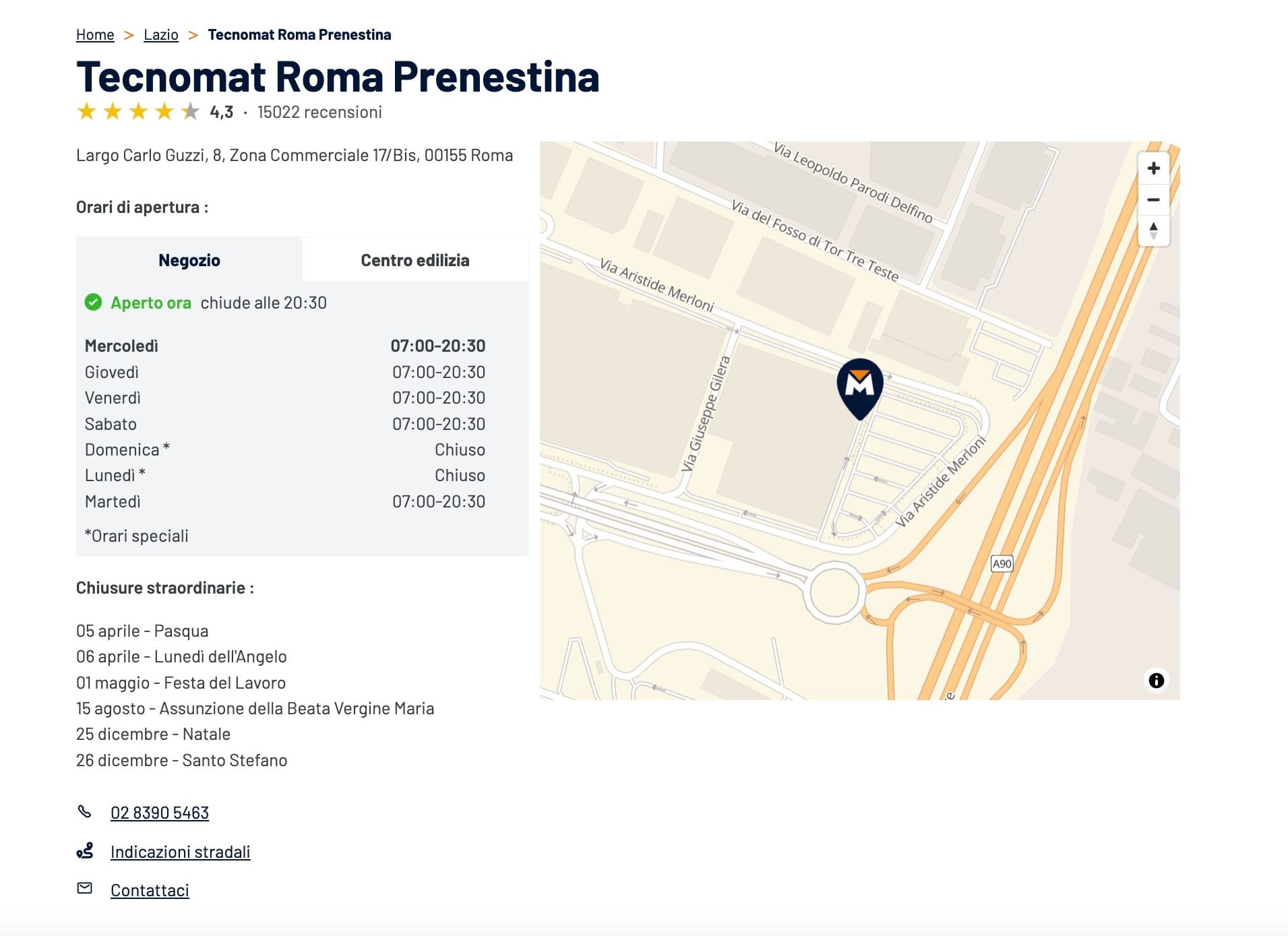This screenshot has height=936, width=1288.
Task: Zoom out on the map
Action: click(x=1153, y=200)
